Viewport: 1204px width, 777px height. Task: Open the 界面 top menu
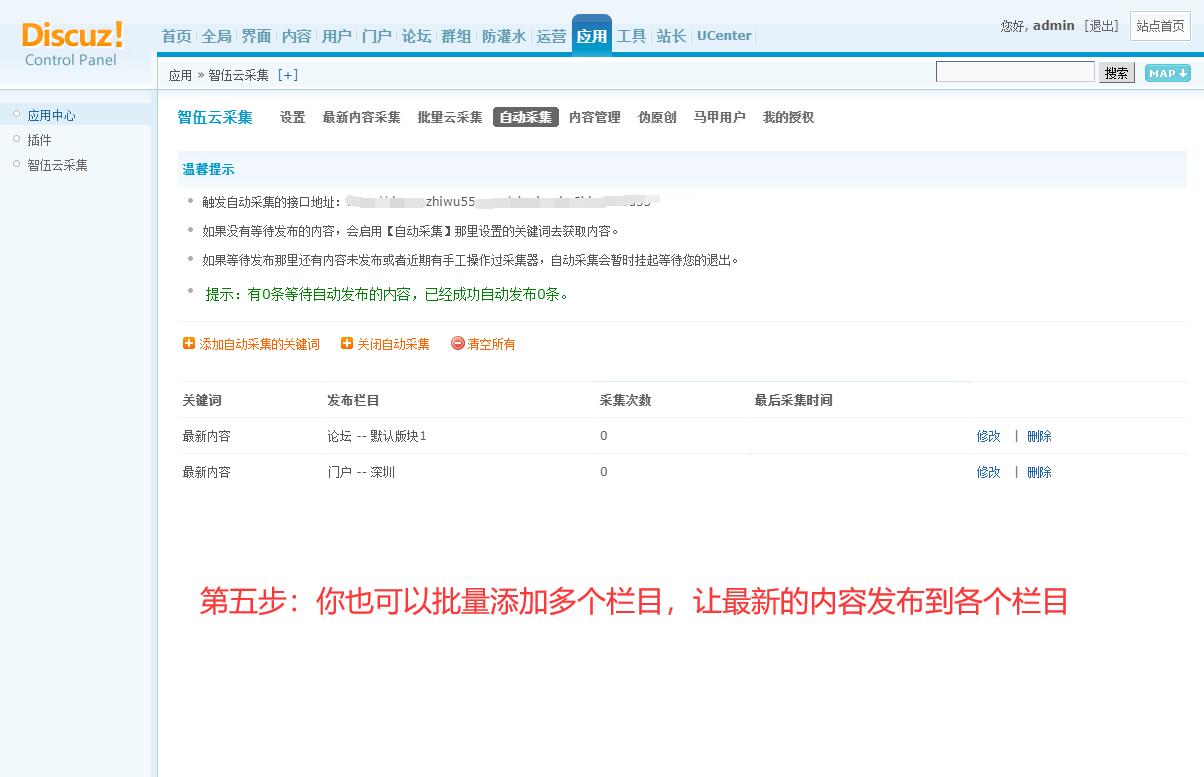(256, 36)
